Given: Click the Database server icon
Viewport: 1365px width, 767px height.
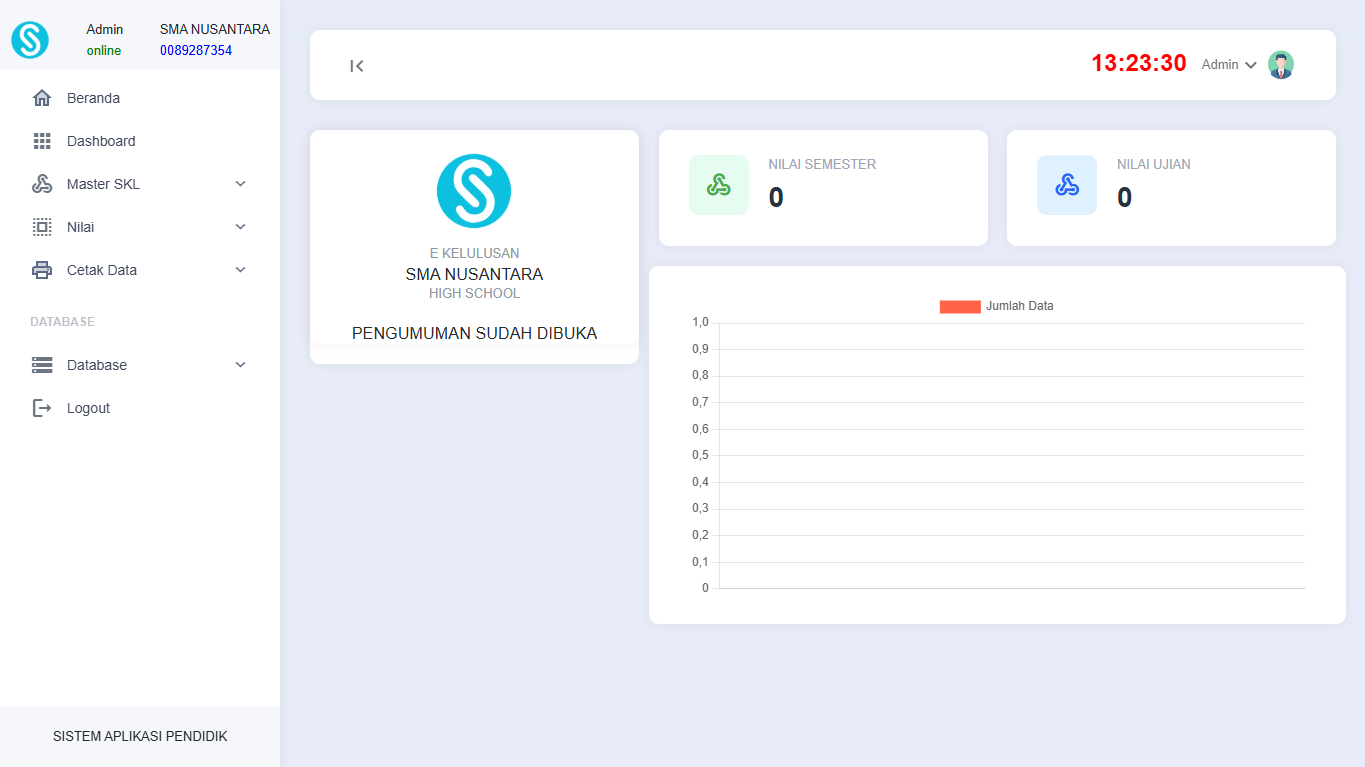Looking at the screenshot, I should (42, 365).
